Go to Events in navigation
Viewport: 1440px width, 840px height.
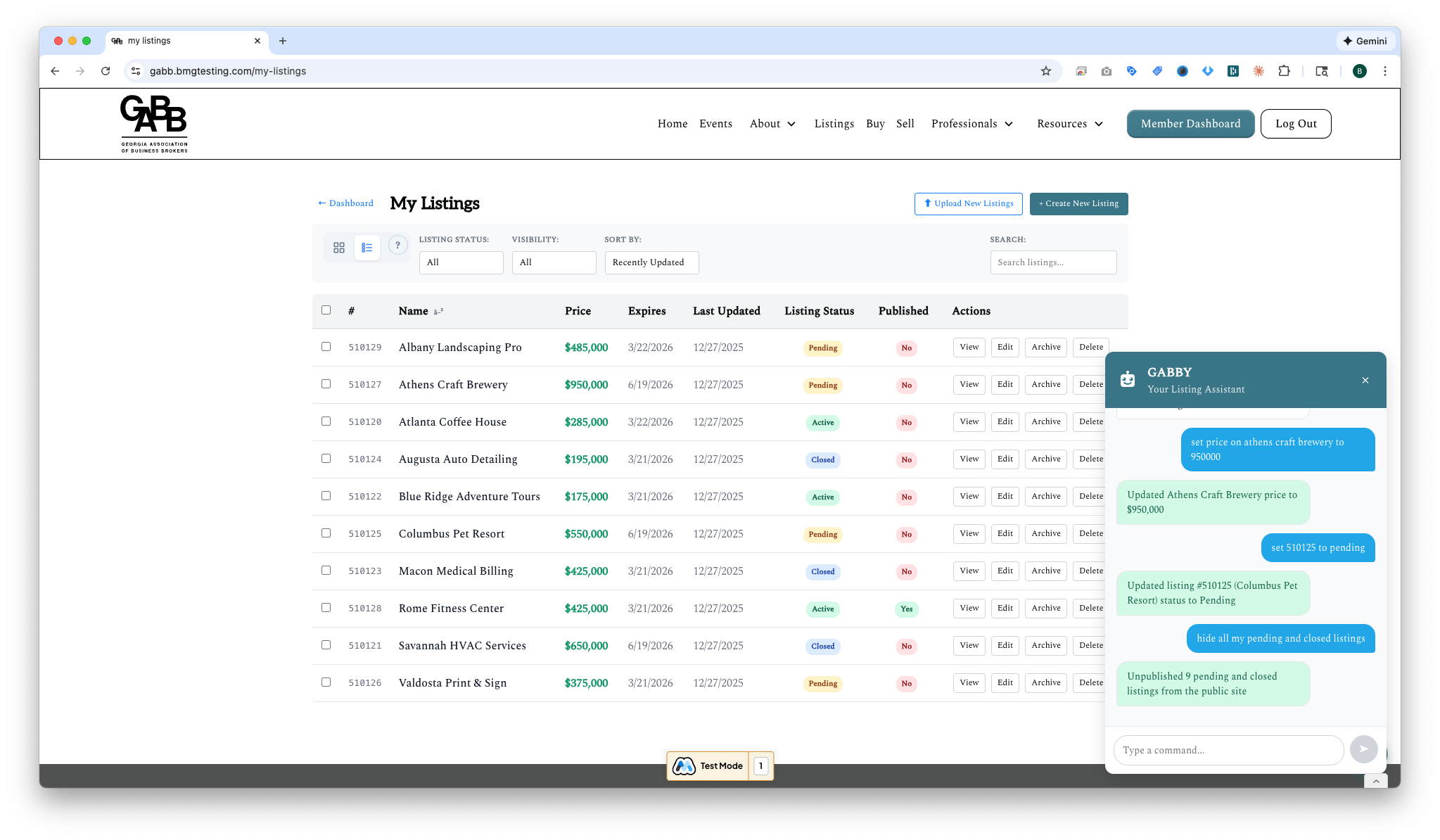715,124
